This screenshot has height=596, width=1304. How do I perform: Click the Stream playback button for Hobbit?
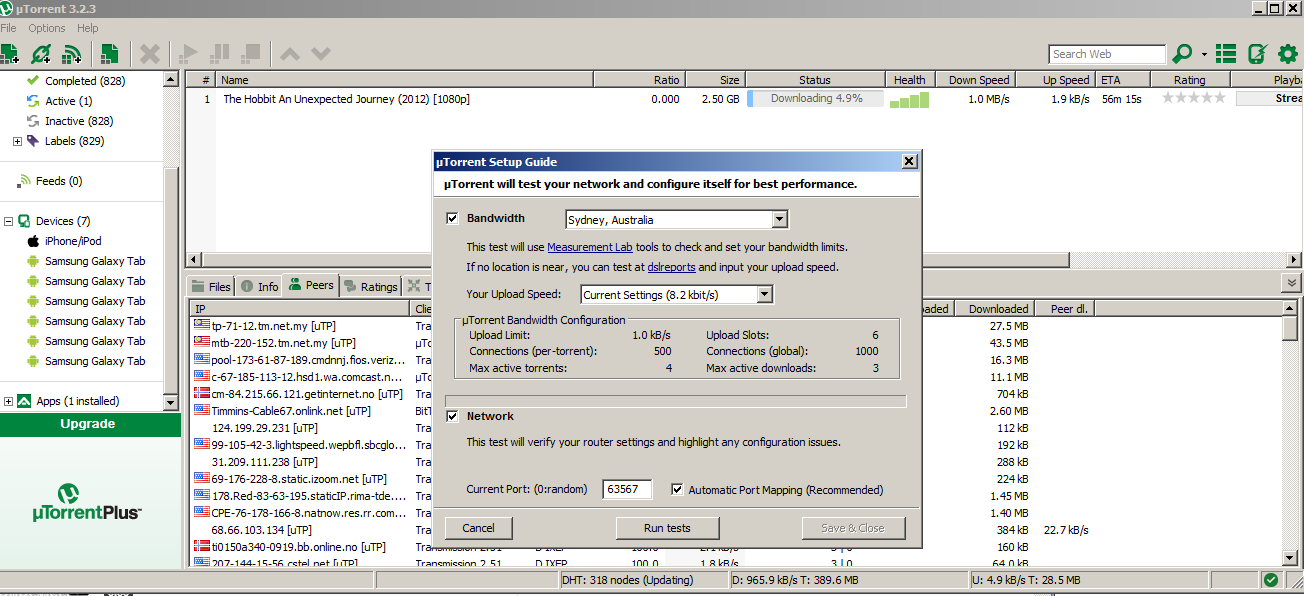(1270, 98)
